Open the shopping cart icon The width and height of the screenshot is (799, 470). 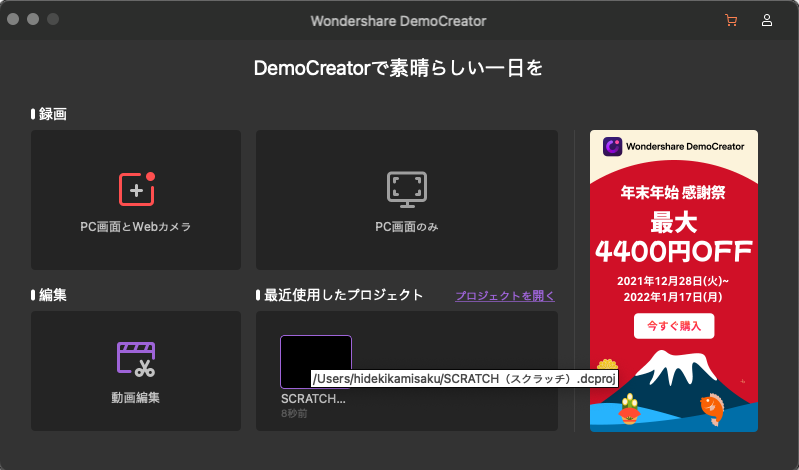click(x=731, y=20)
